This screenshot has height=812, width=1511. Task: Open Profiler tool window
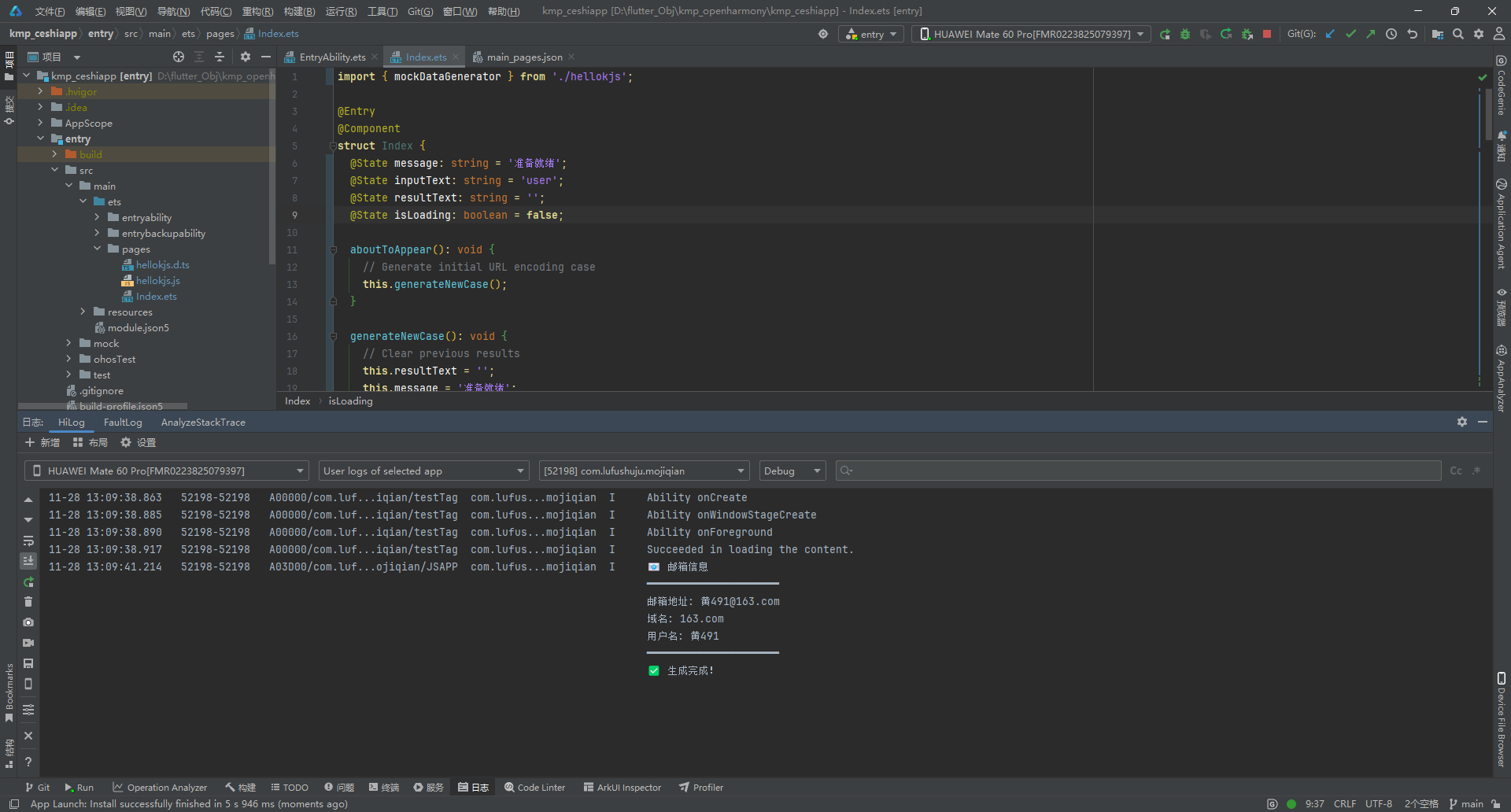tap(701, 787)
